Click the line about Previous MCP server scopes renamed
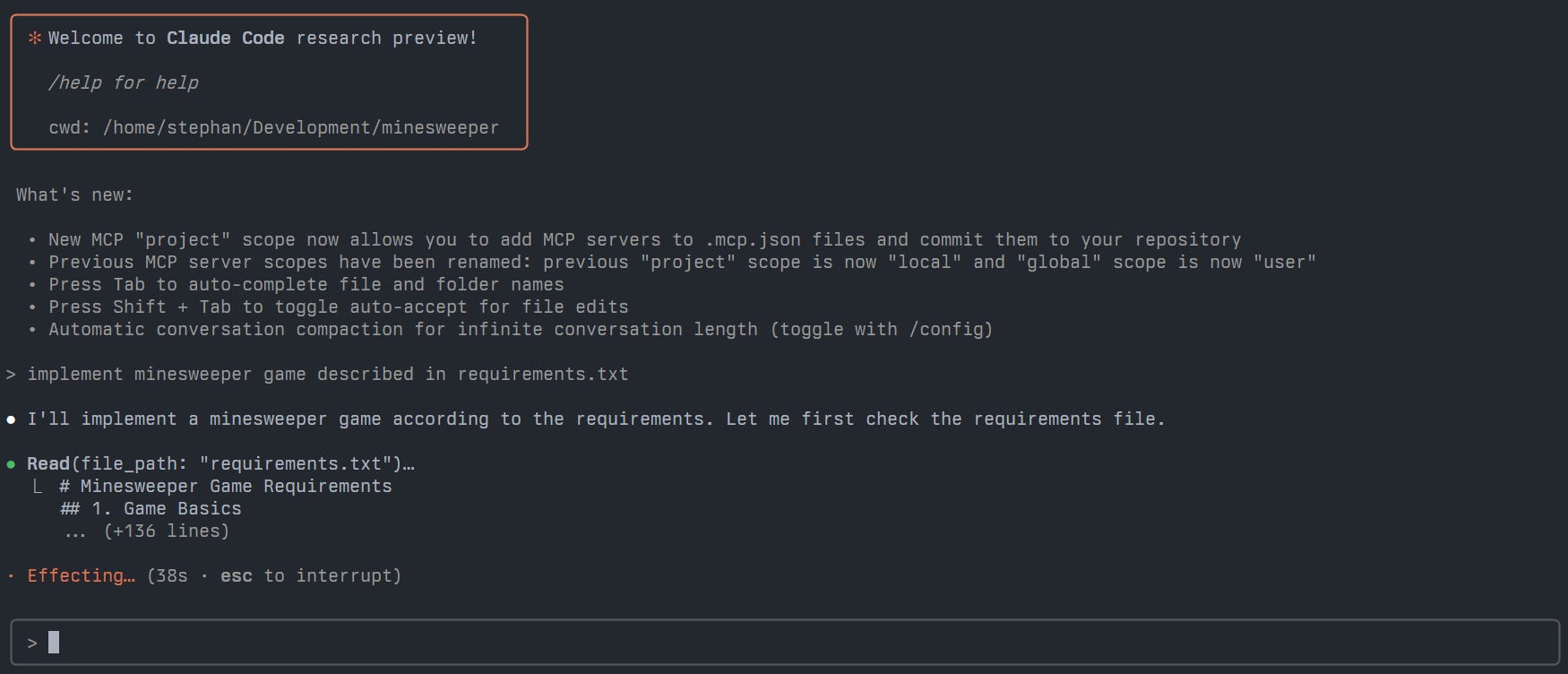 click(682, 262)
